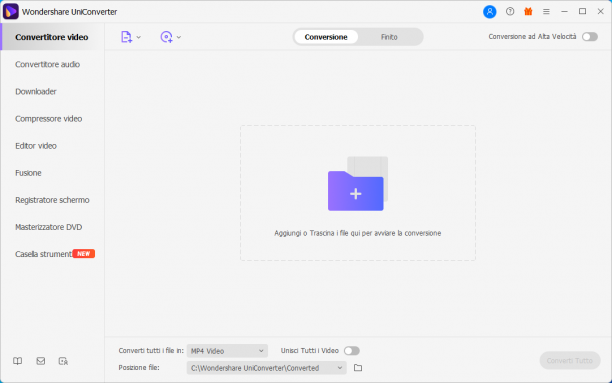Click the Converti tutti i file in label

(151, 351)
